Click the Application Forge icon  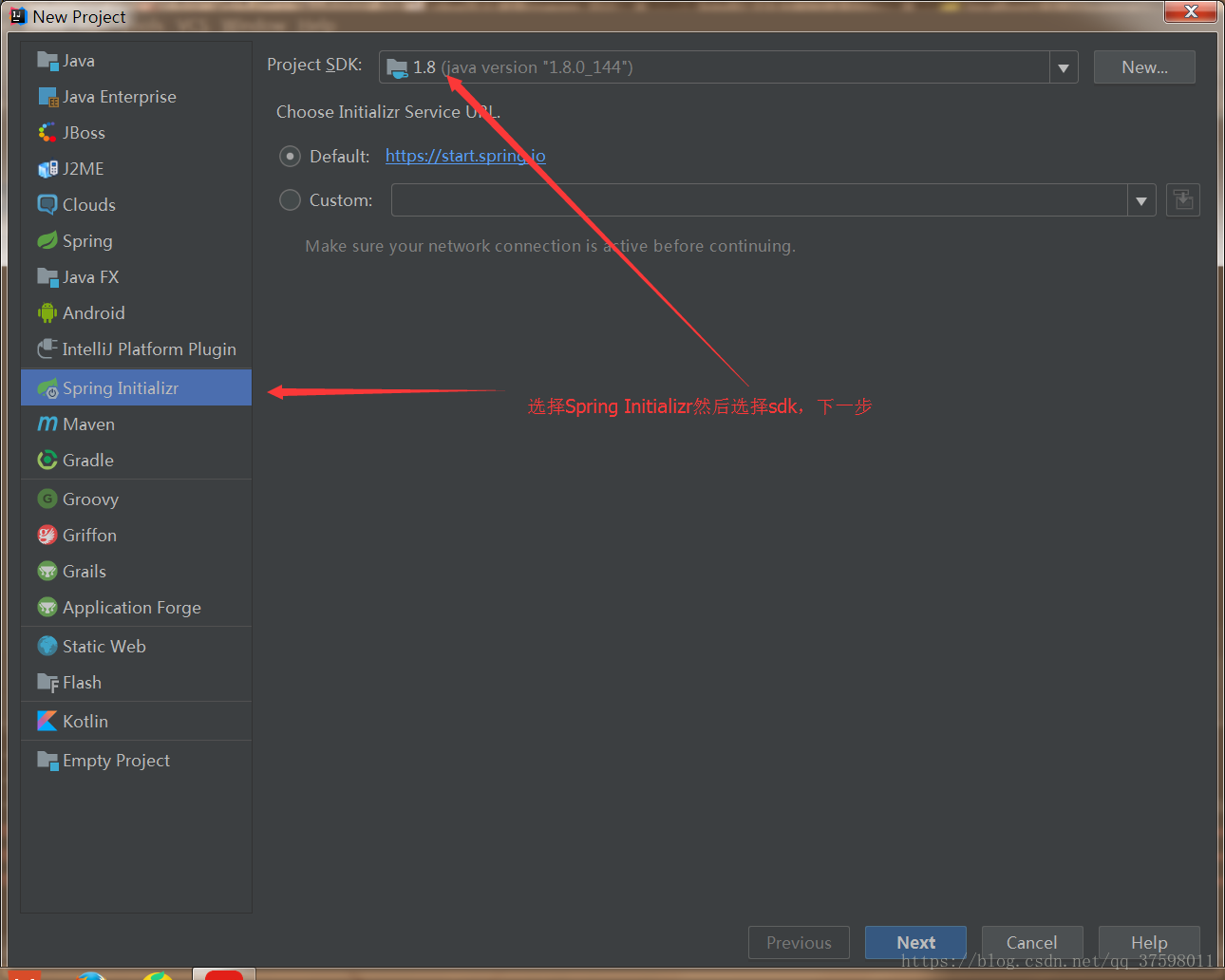point(47,608)
